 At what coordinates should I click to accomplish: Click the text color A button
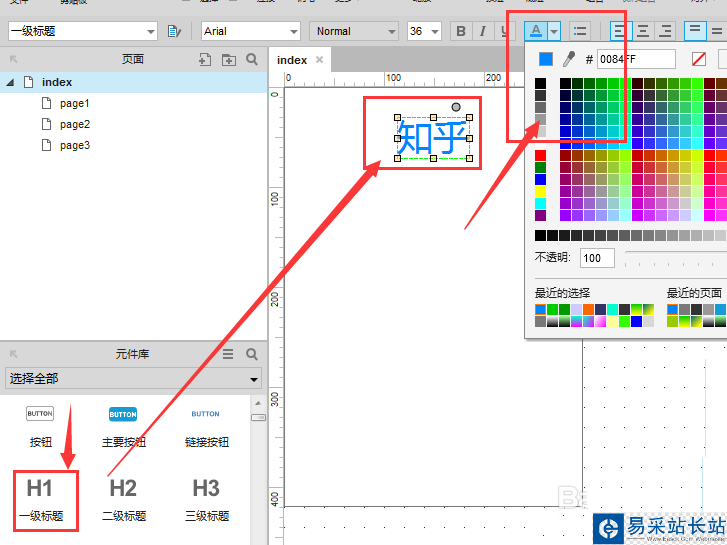click(x=536, y=31)
